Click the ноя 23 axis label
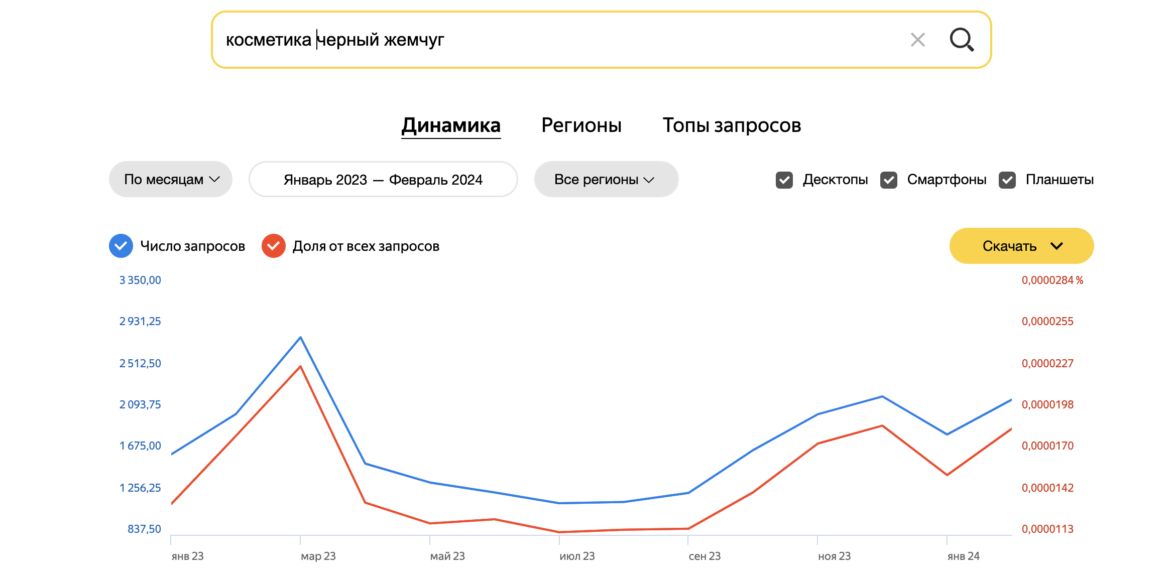Screen dimensions: 1176x581 (x=834, y=556)
